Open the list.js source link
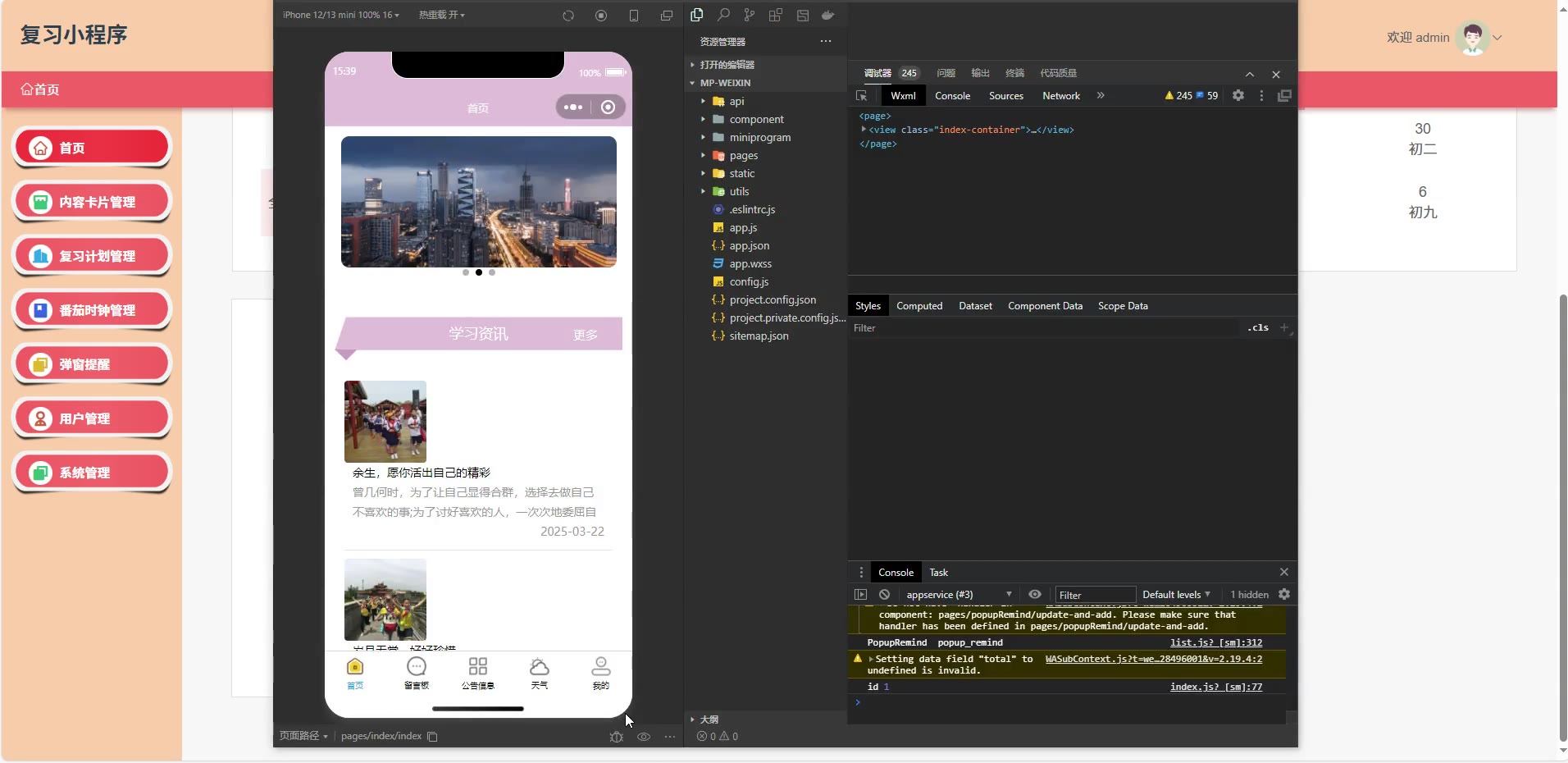The image size is (1568, 763). 1215,642
